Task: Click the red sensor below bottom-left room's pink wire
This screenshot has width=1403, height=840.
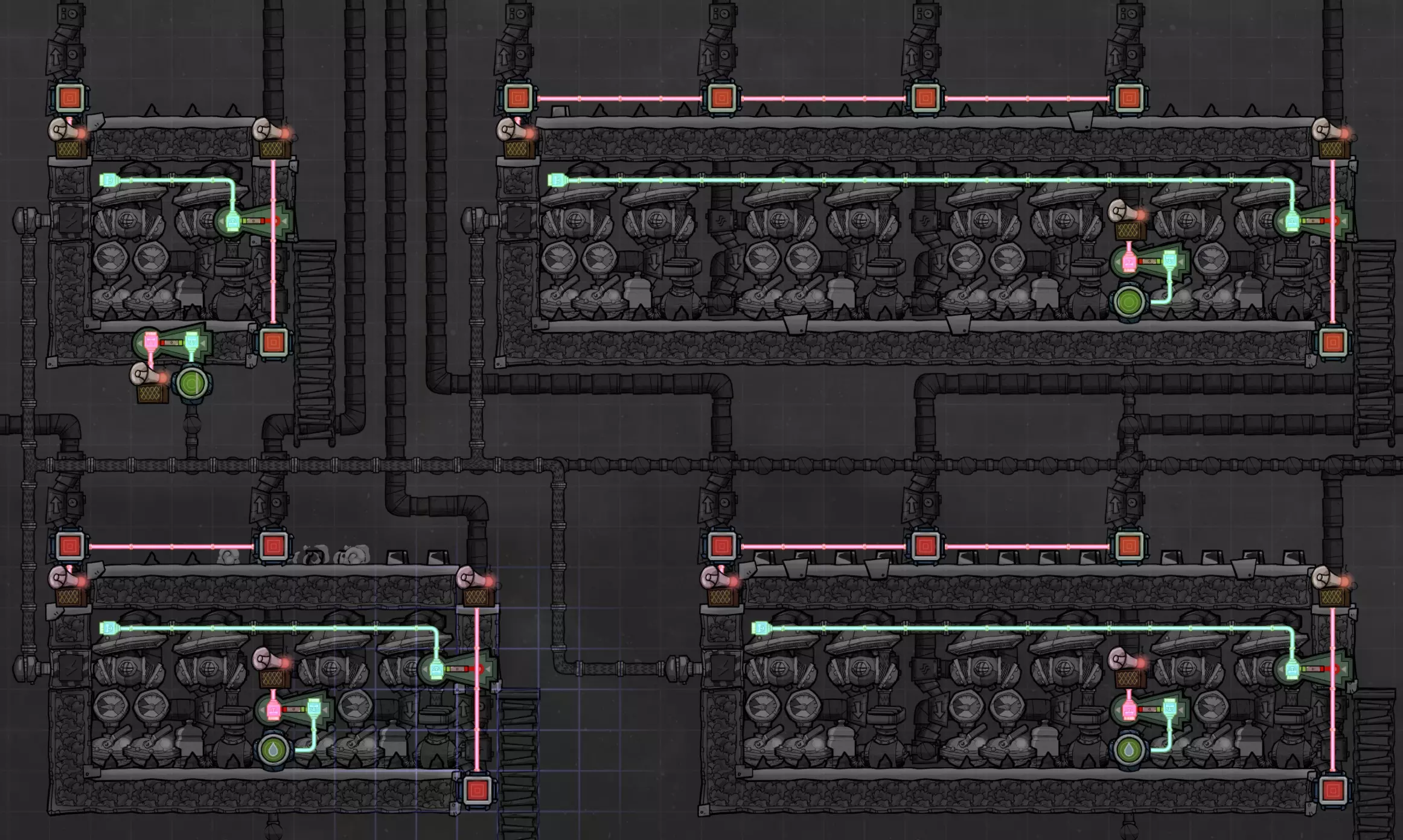Action: click(477, 790)
